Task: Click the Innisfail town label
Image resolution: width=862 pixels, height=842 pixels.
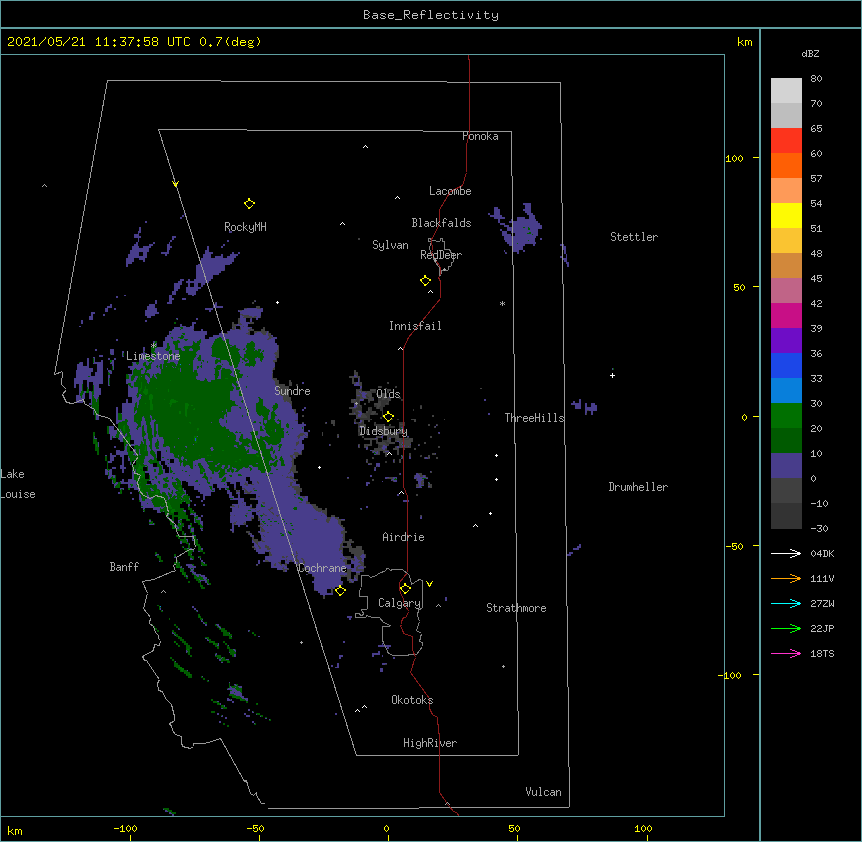Action: (x=415, y=326)
